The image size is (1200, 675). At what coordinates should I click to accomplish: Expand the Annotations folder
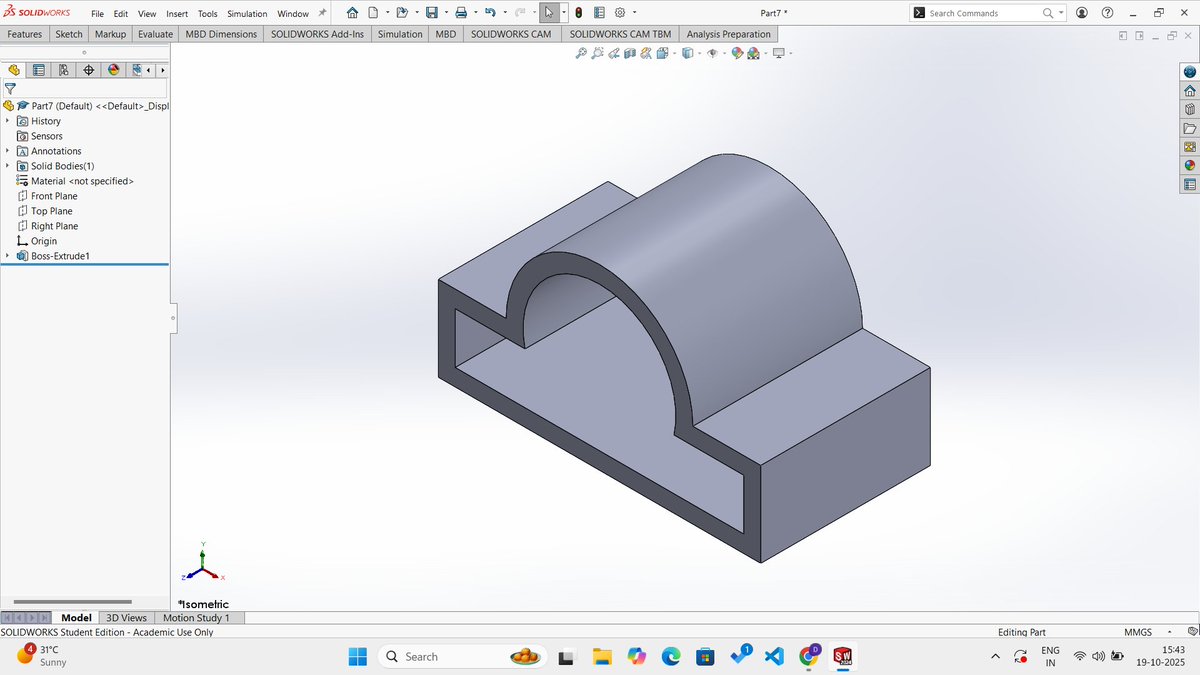click(7, 151)
